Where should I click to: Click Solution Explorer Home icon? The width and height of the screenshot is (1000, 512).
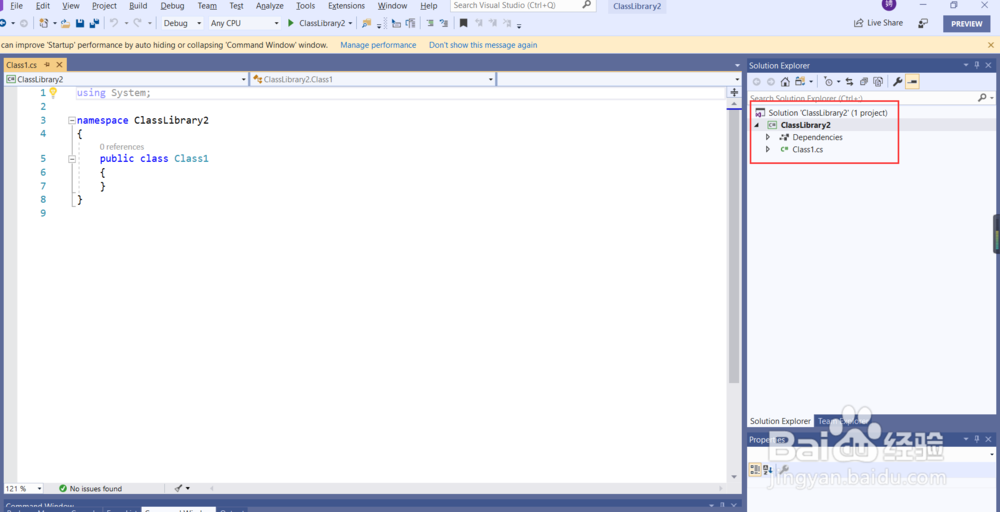785,82
